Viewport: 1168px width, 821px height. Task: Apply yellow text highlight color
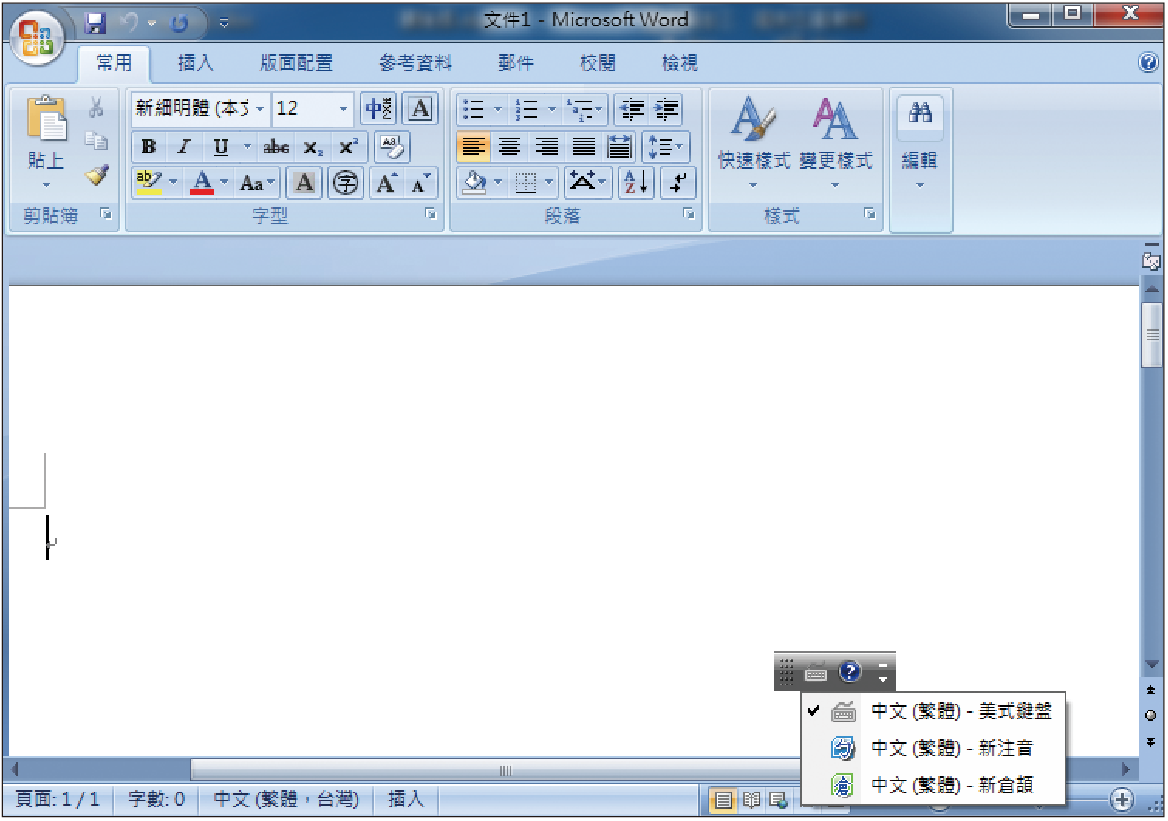(148, 183)
